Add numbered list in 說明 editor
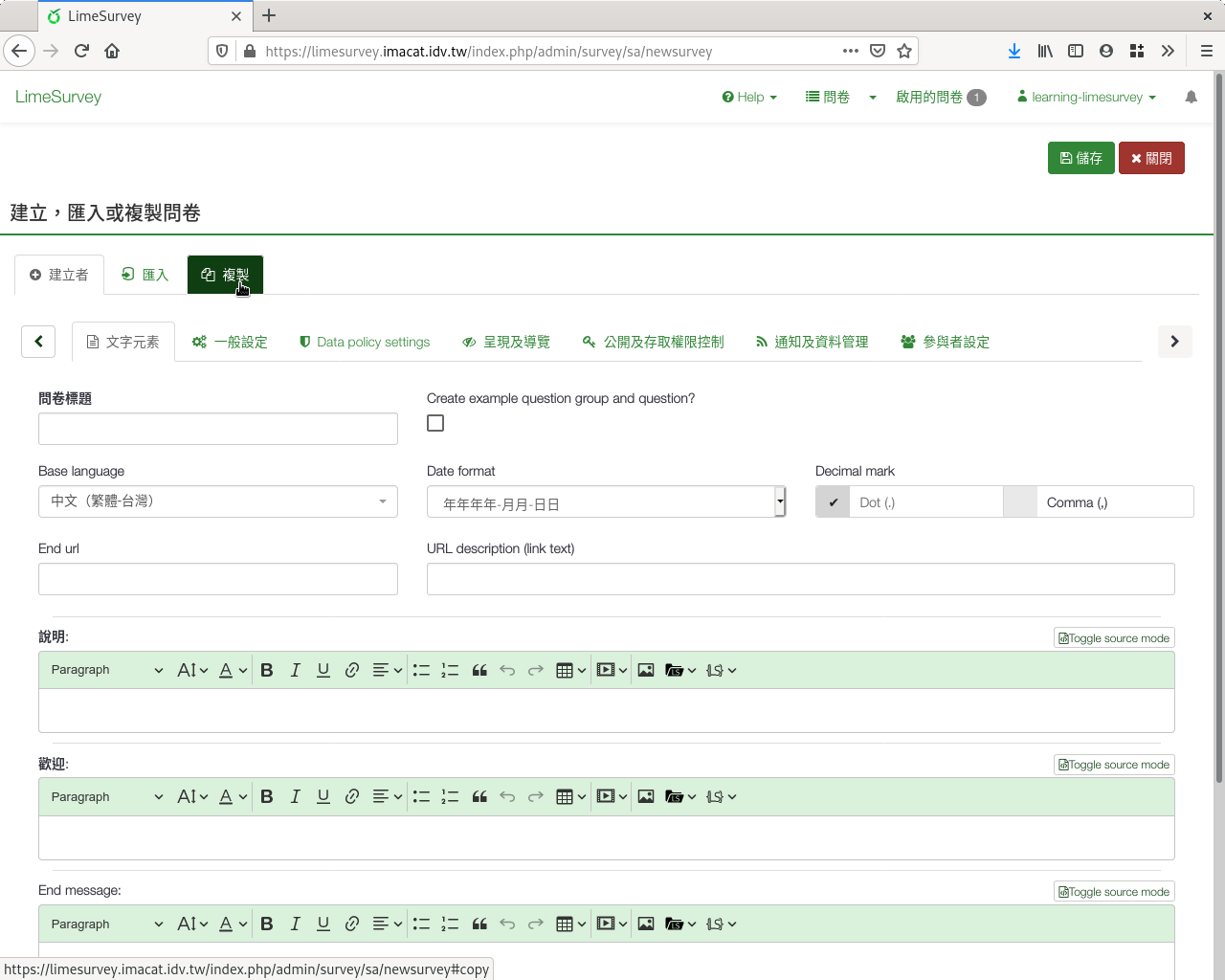Viewport: 1225px width, 980px height. (450, 670)
